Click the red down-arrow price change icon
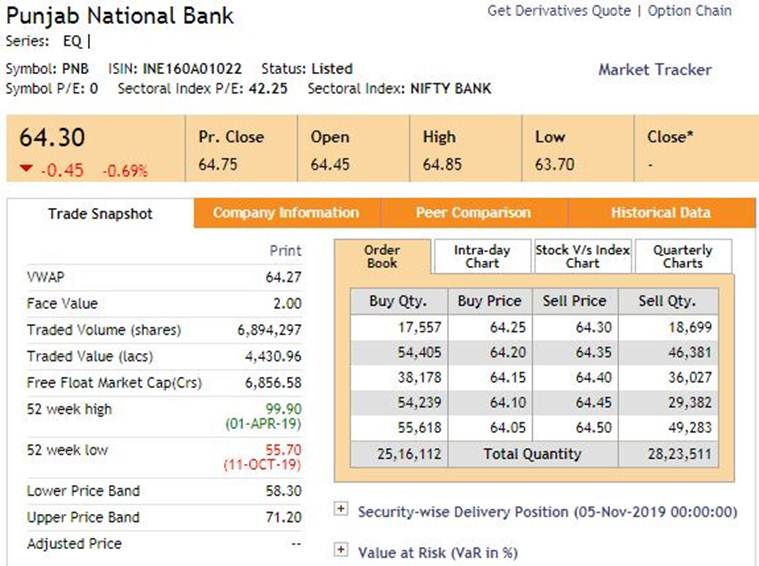The image size is (759, 566). [25, 169]
